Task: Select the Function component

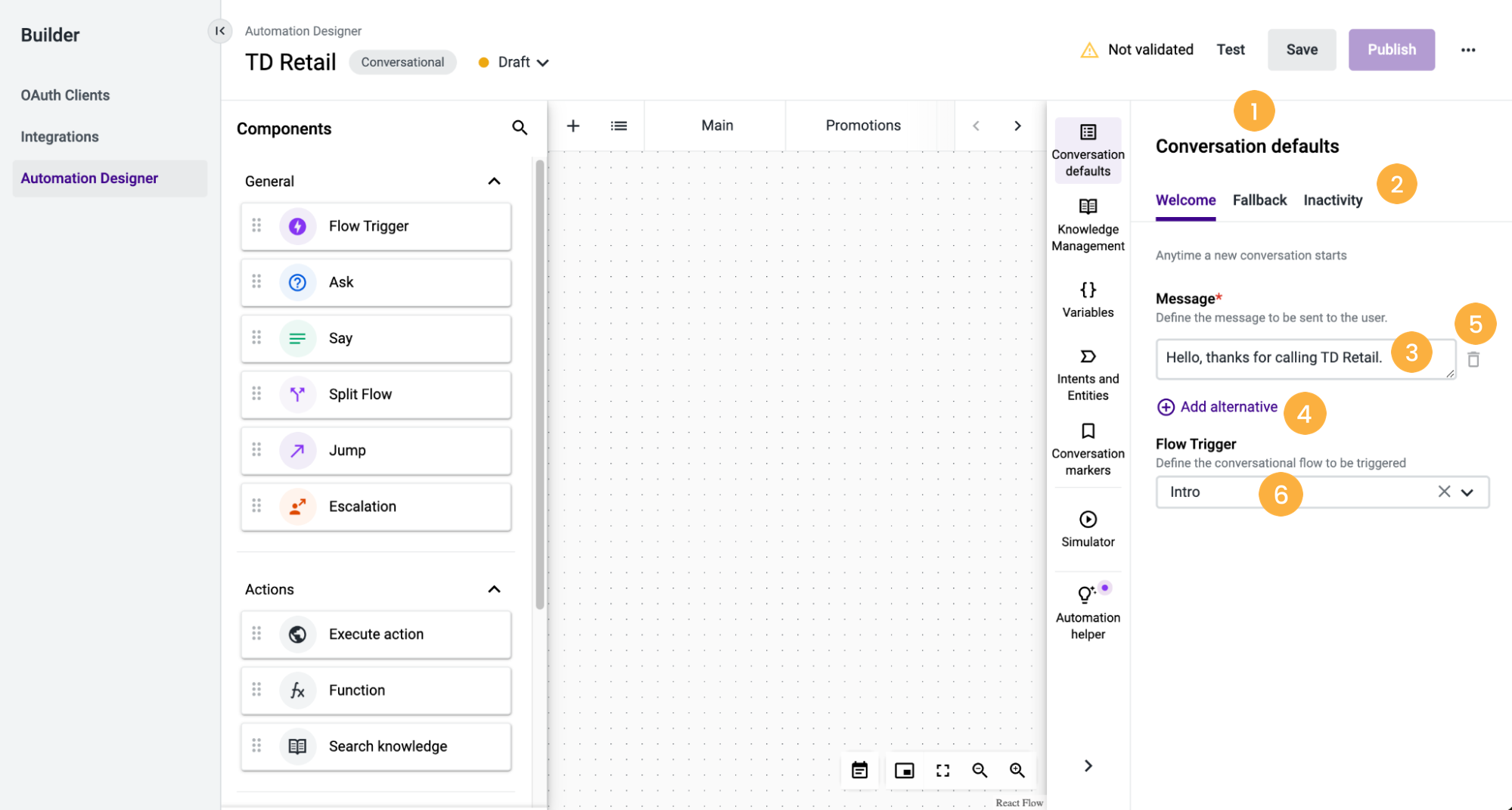Action: [x=376, y=690]
